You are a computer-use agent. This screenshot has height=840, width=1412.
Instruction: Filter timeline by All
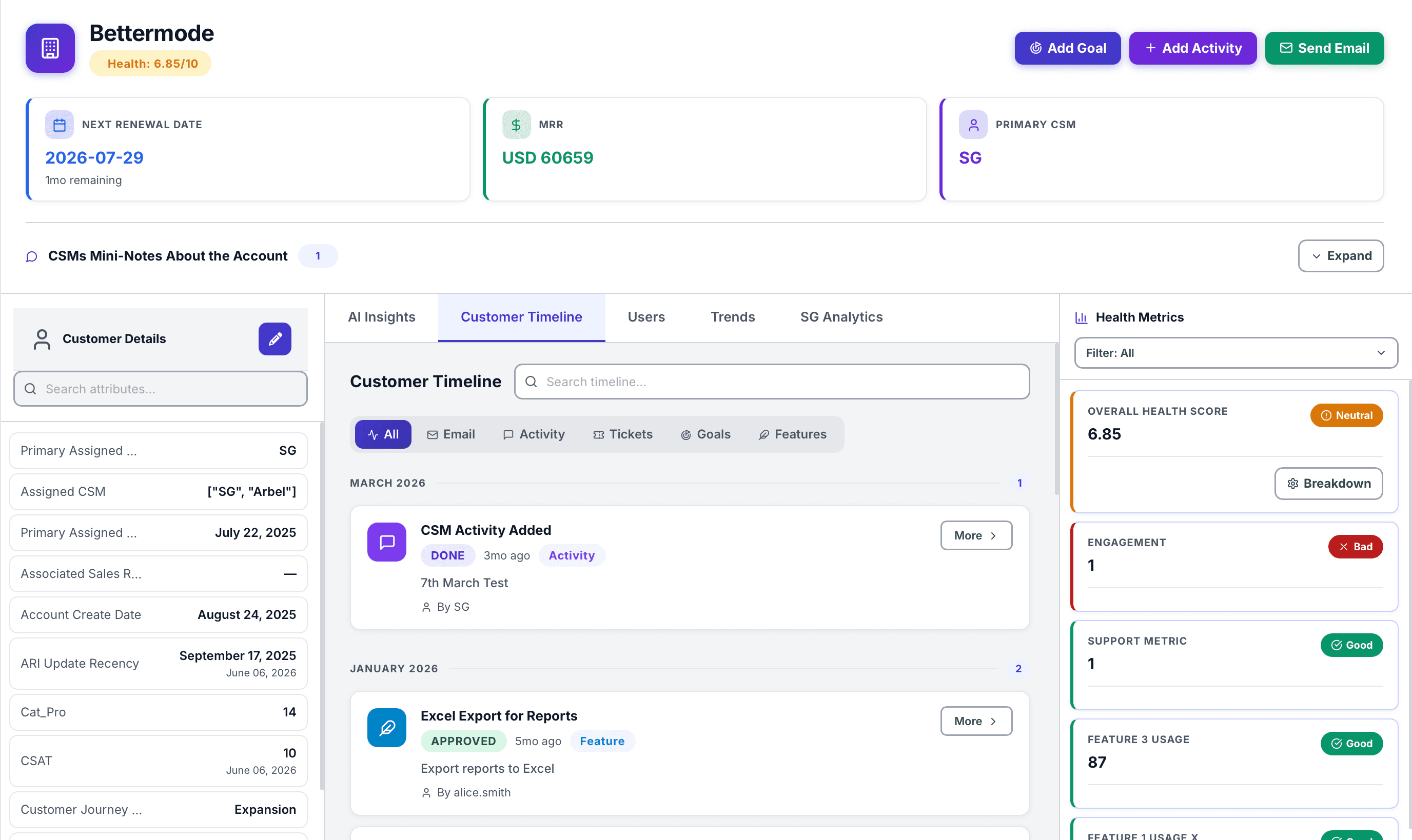tap(383, 434)
